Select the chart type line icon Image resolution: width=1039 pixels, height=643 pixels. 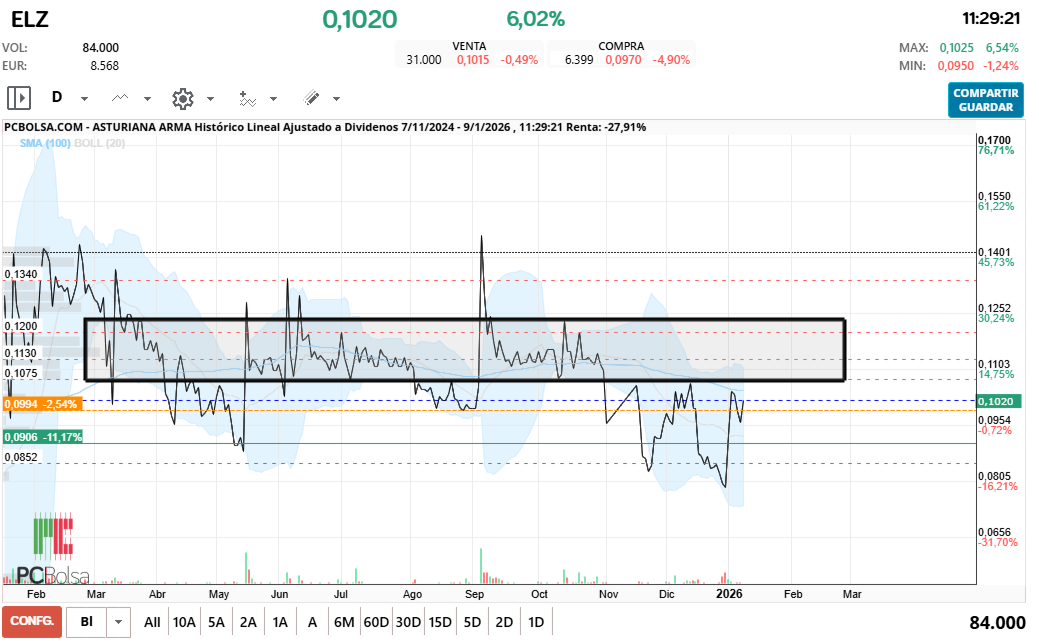tap(119, 97)
